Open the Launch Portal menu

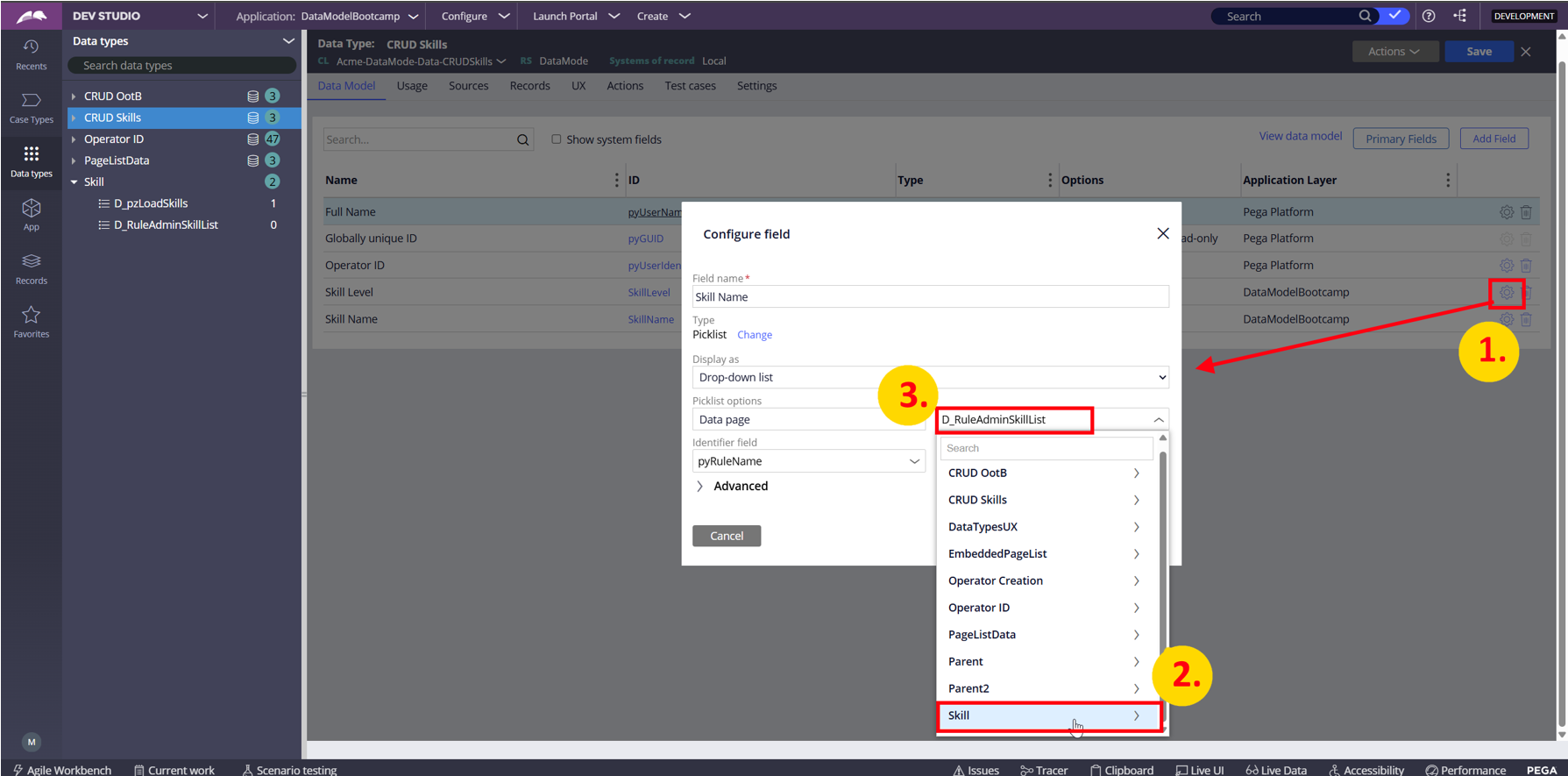575,16
